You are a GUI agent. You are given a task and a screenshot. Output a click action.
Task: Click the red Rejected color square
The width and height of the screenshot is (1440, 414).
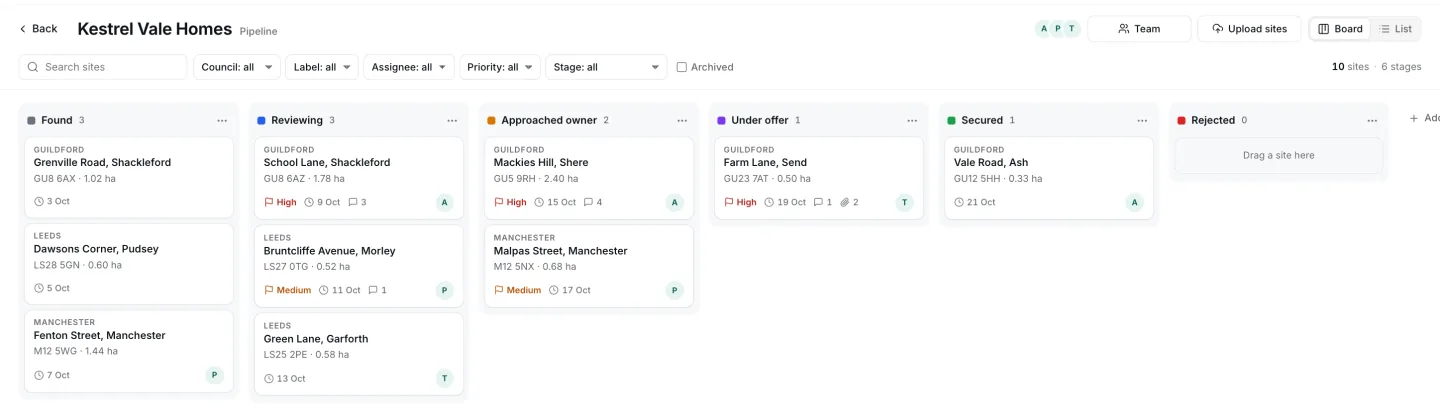[x=1182, y=120]
